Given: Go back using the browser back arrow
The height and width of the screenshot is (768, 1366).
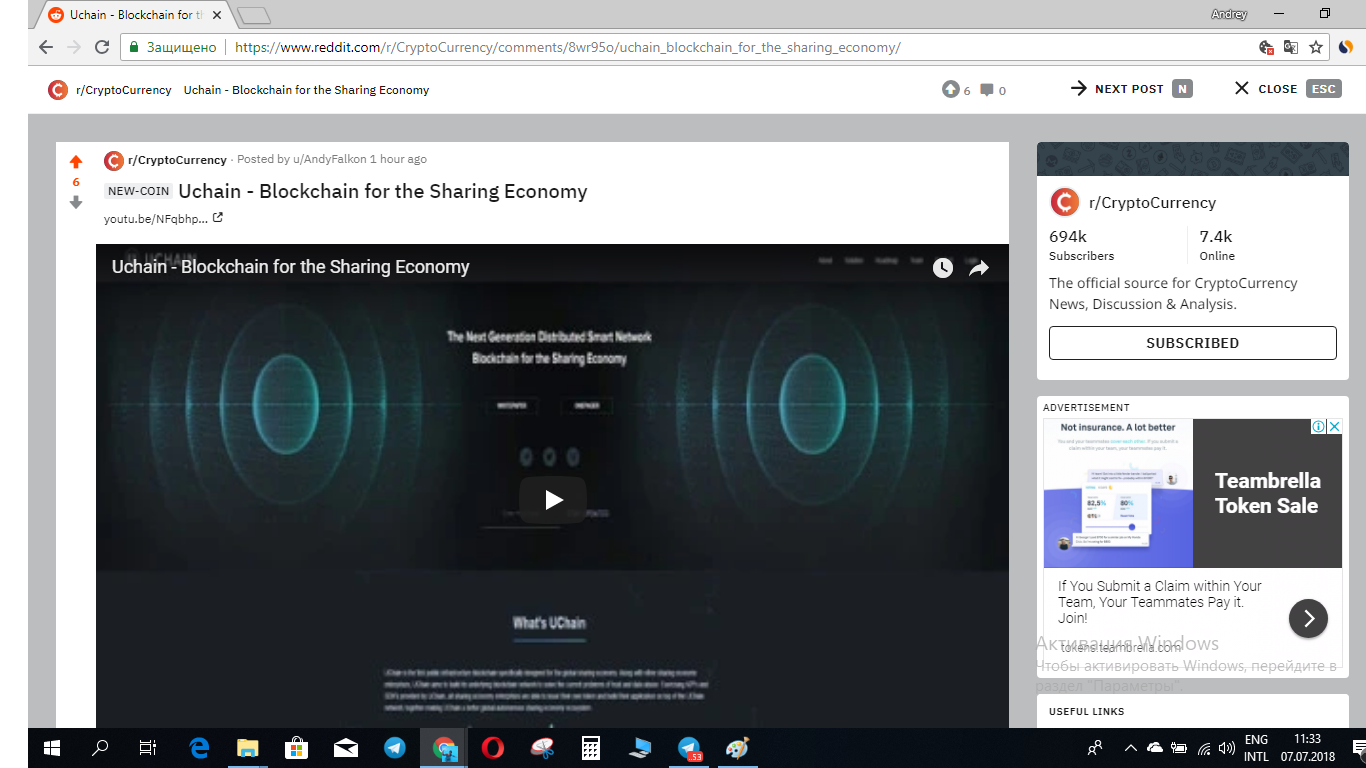Looking at the screenshot, I should coord(46,47).
